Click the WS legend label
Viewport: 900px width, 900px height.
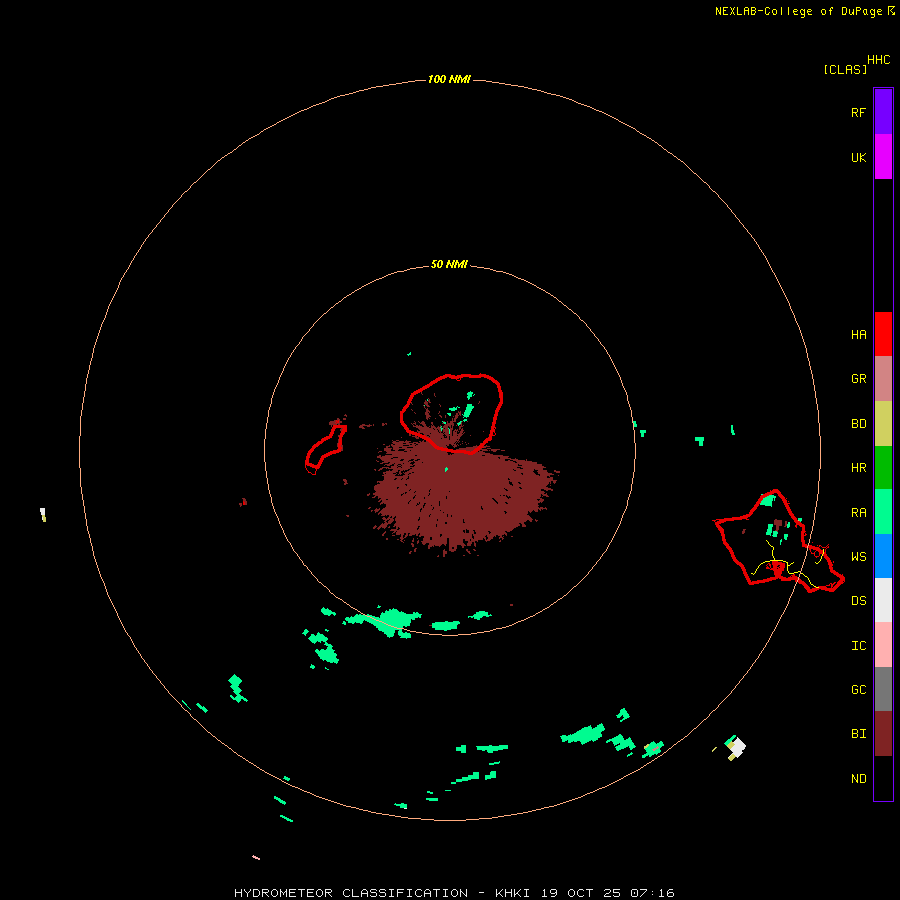coord(859,557)
